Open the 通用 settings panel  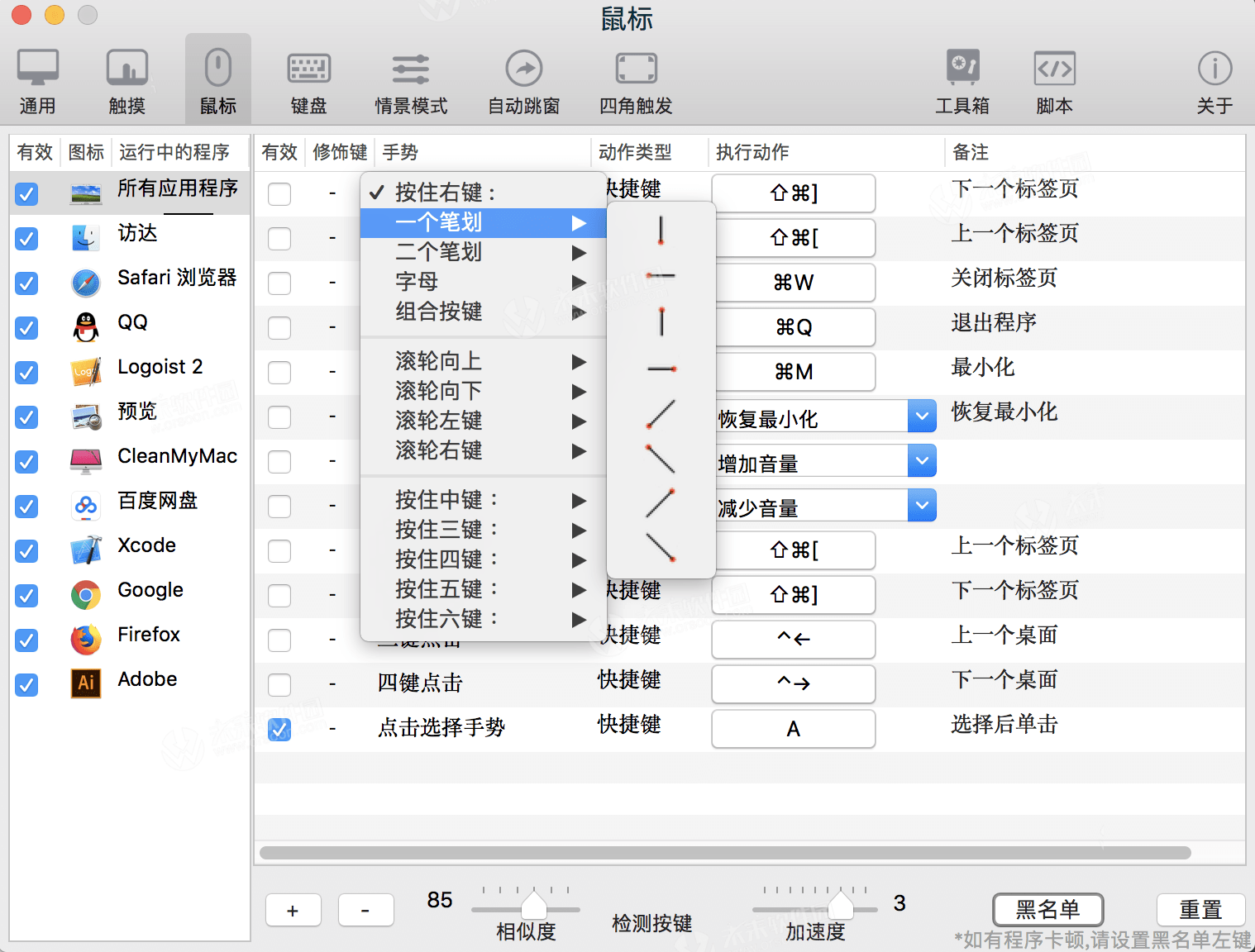[37, 79]
